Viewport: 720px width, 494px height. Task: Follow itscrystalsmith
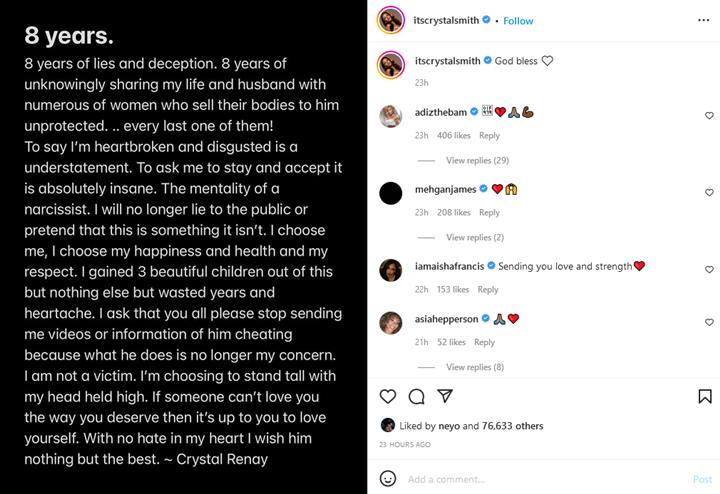coord(518,21)
